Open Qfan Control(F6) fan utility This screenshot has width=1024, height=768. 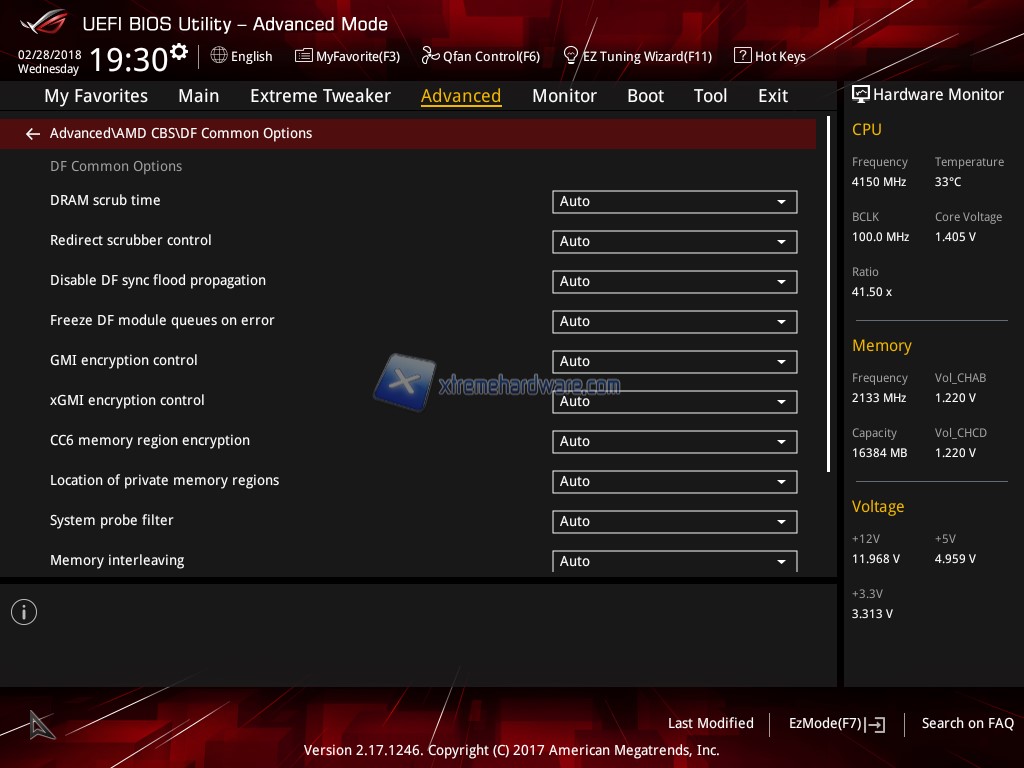tap(481, 56)
